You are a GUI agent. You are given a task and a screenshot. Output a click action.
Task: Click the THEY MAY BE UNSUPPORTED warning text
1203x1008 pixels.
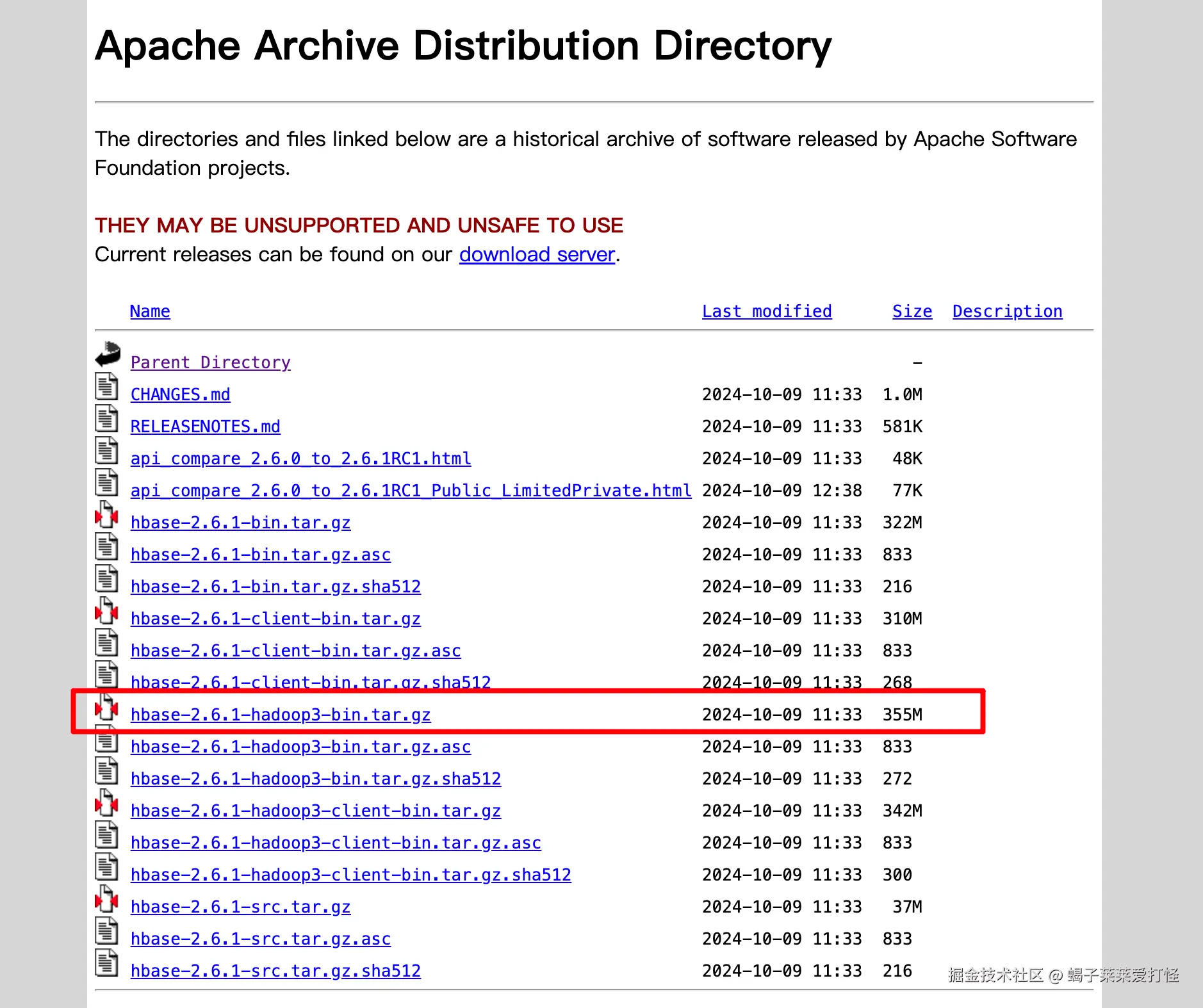pyautogui.click(x=359, y=225)
